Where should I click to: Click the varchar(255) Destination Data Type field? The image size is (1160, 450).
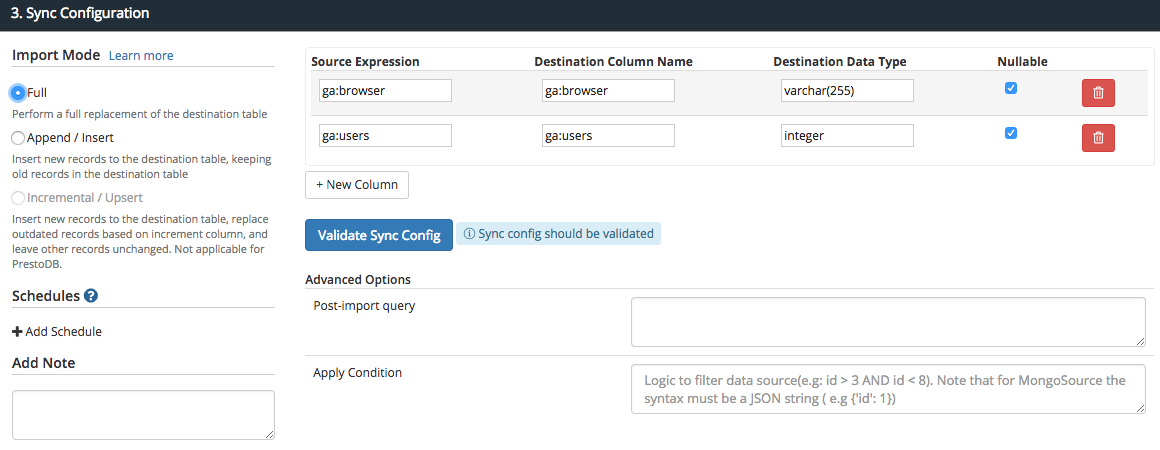pyautogui.click(x=846, y=91)
